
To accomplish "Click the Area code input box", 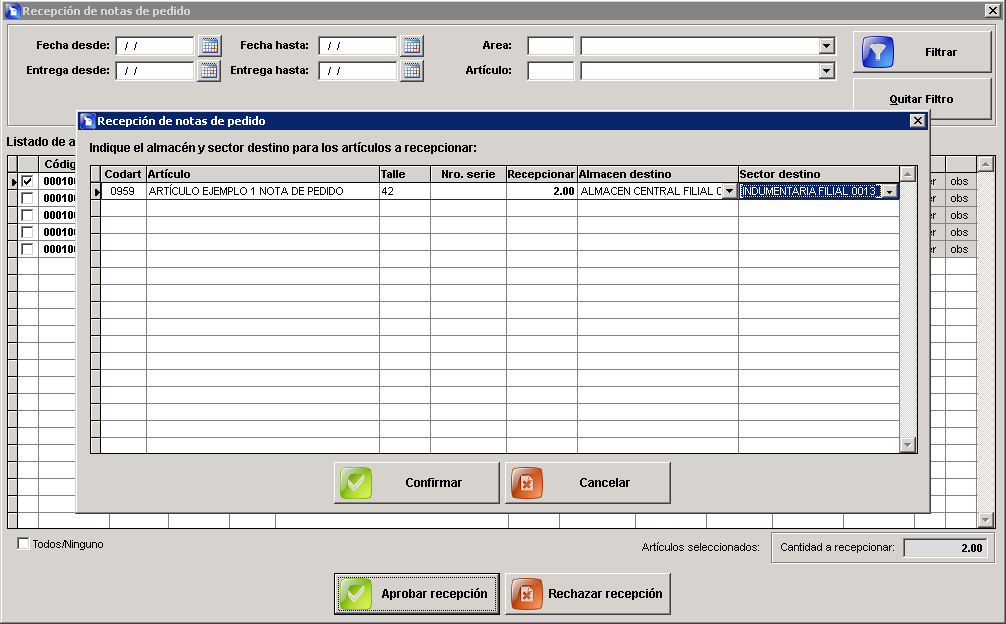I will (x=550, y=46).
